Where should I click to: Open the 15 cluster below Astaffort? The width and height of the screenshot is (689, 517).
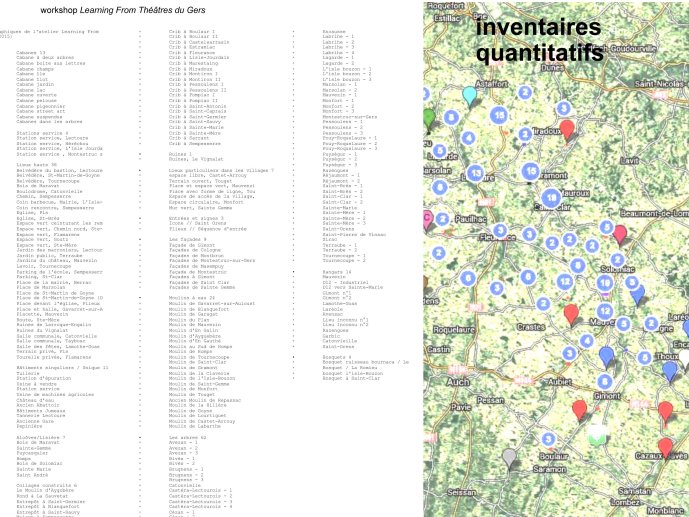click(x=499, y=116)
